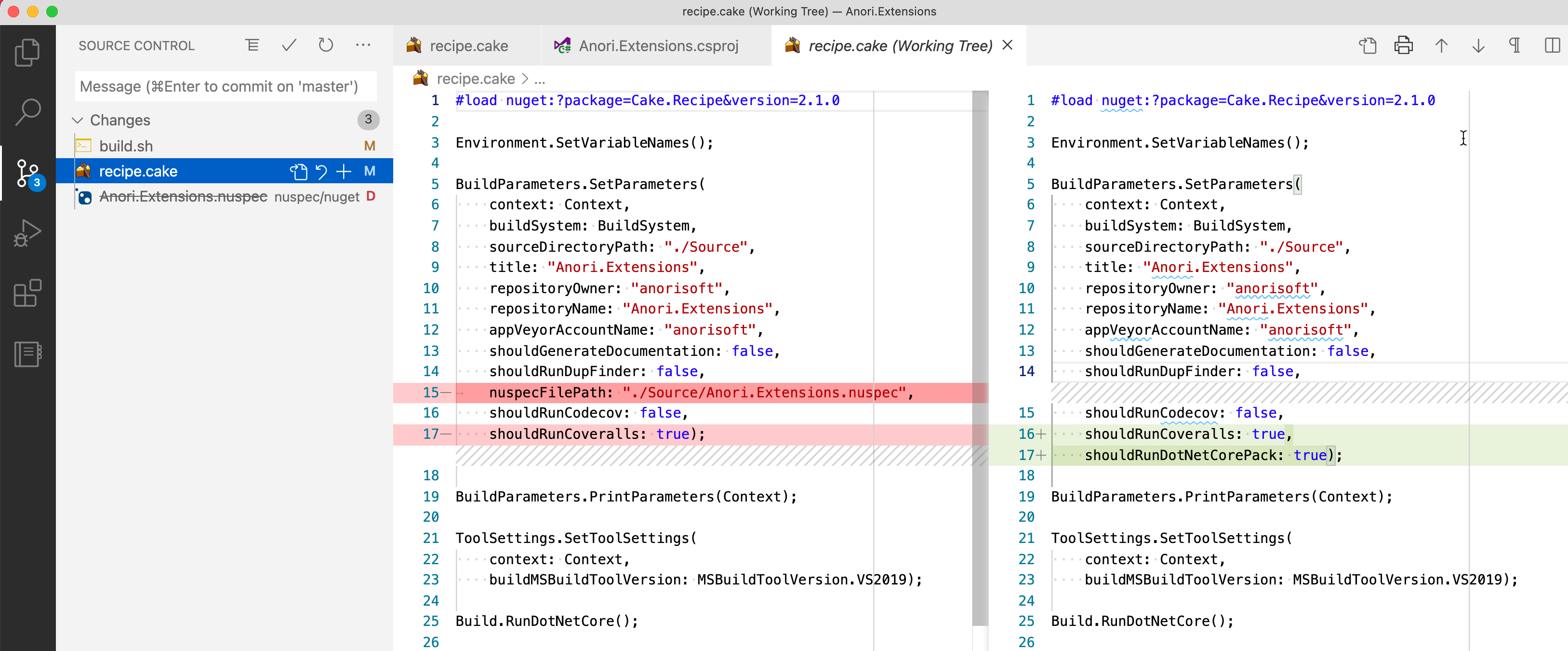Discard changes for recipe.cake
Screen dimensions: 1568x651
(x=321, y=172)
